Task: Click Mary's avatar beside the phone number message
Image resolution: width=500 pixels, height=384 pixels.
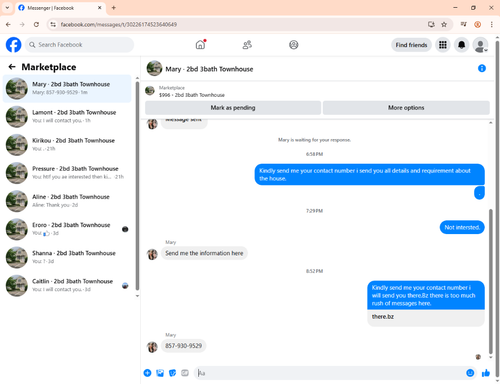Action: click(152, 347)
